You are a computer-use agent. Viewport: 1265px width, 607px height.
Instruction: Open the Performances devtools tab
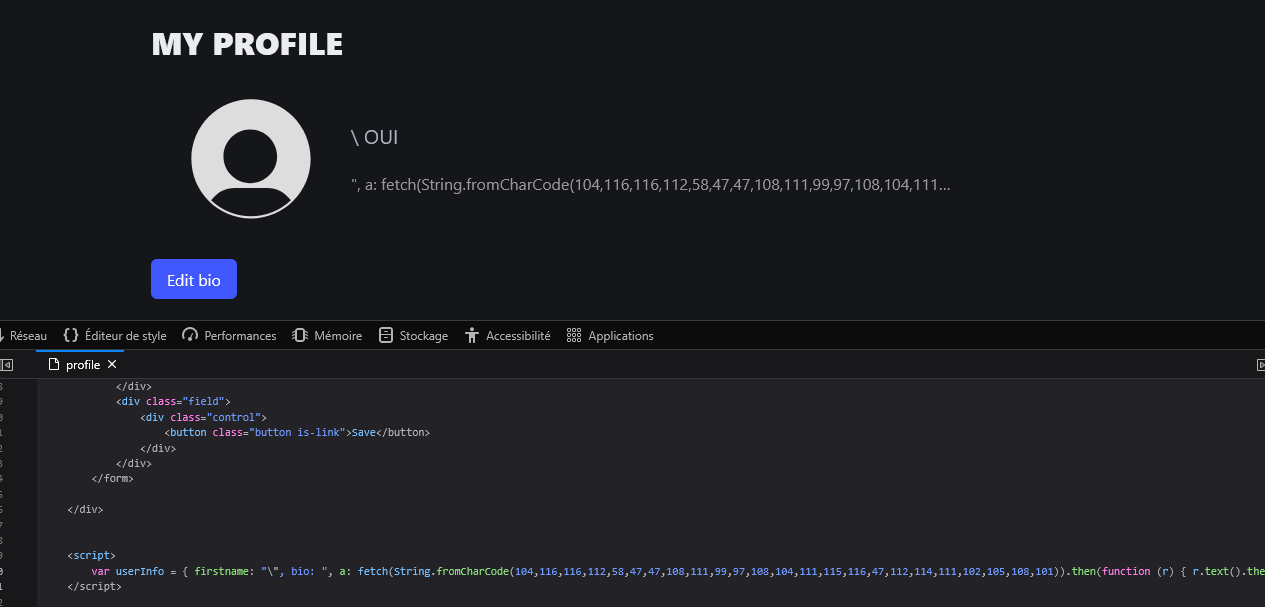tap(229, 336)
